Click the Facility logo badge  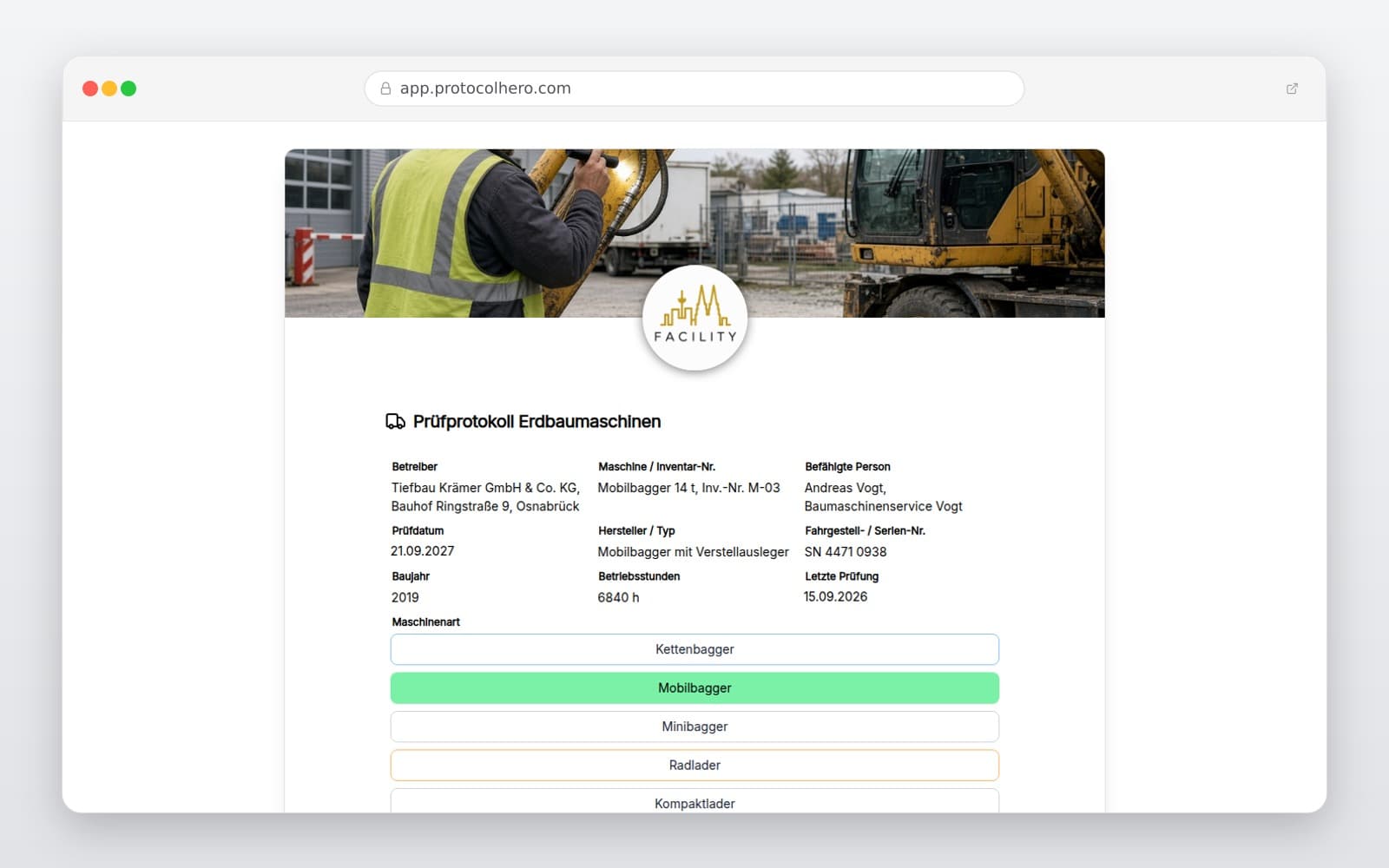(x=694, y=318)
